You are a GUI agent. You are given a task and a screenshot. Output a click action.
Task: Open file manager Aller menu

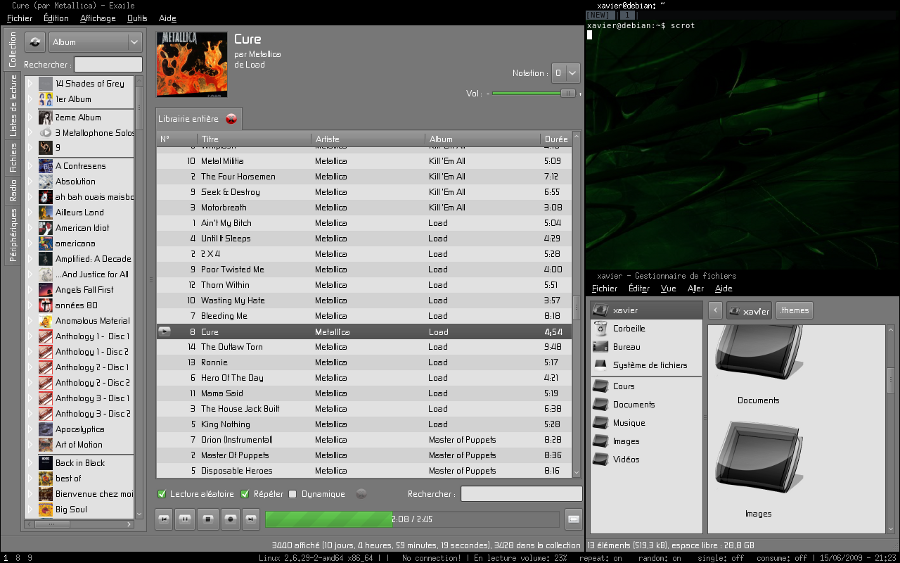[696, 289]
